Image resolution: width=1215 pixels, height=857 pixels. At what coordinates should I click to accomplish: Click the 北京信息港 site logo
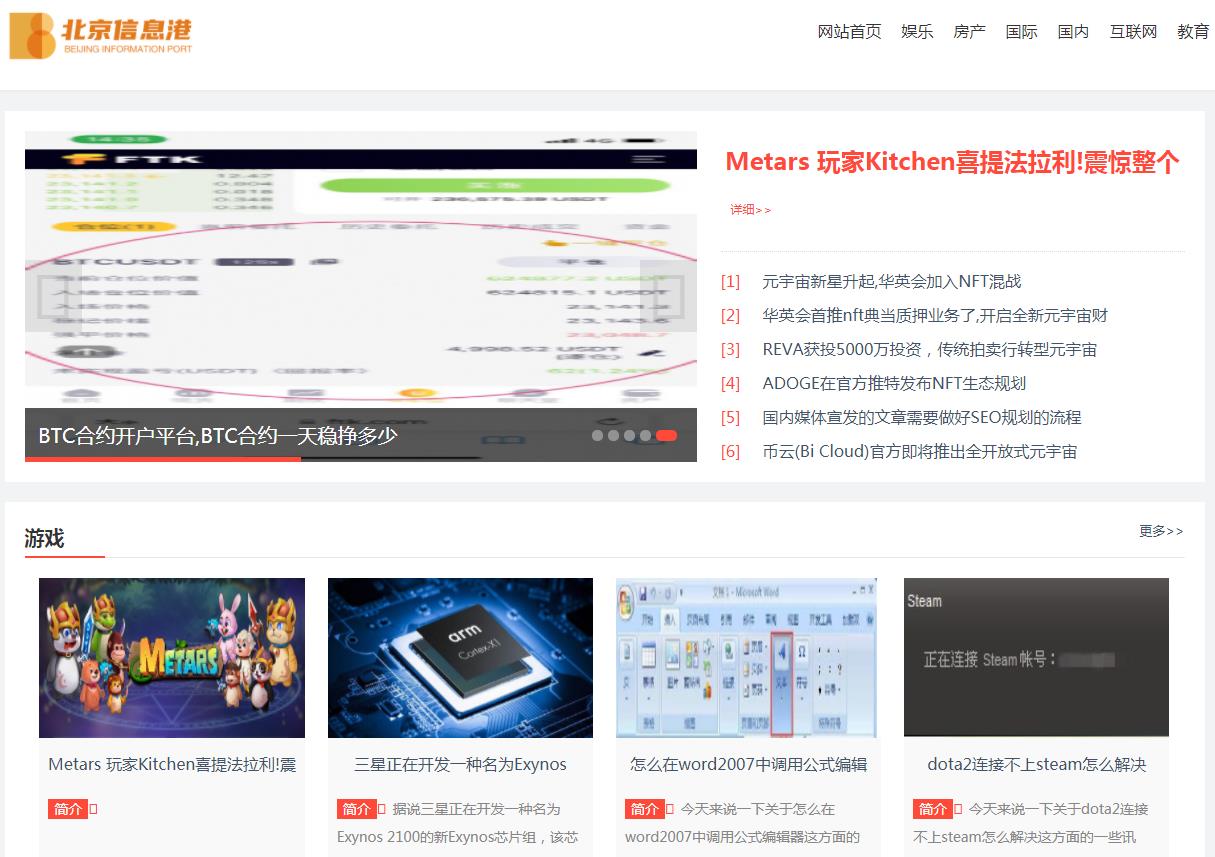101,36
